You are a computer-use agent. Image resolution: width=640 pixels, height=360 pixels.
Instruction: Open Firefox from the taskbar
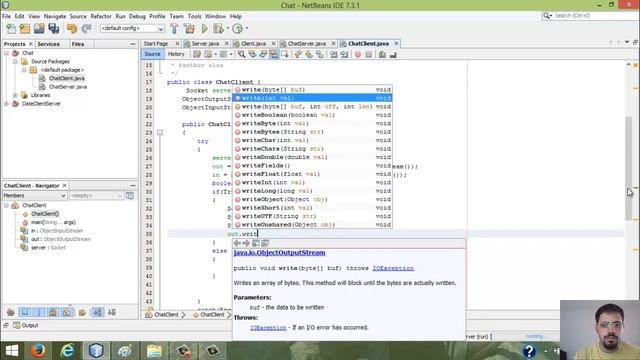[38, 351]
